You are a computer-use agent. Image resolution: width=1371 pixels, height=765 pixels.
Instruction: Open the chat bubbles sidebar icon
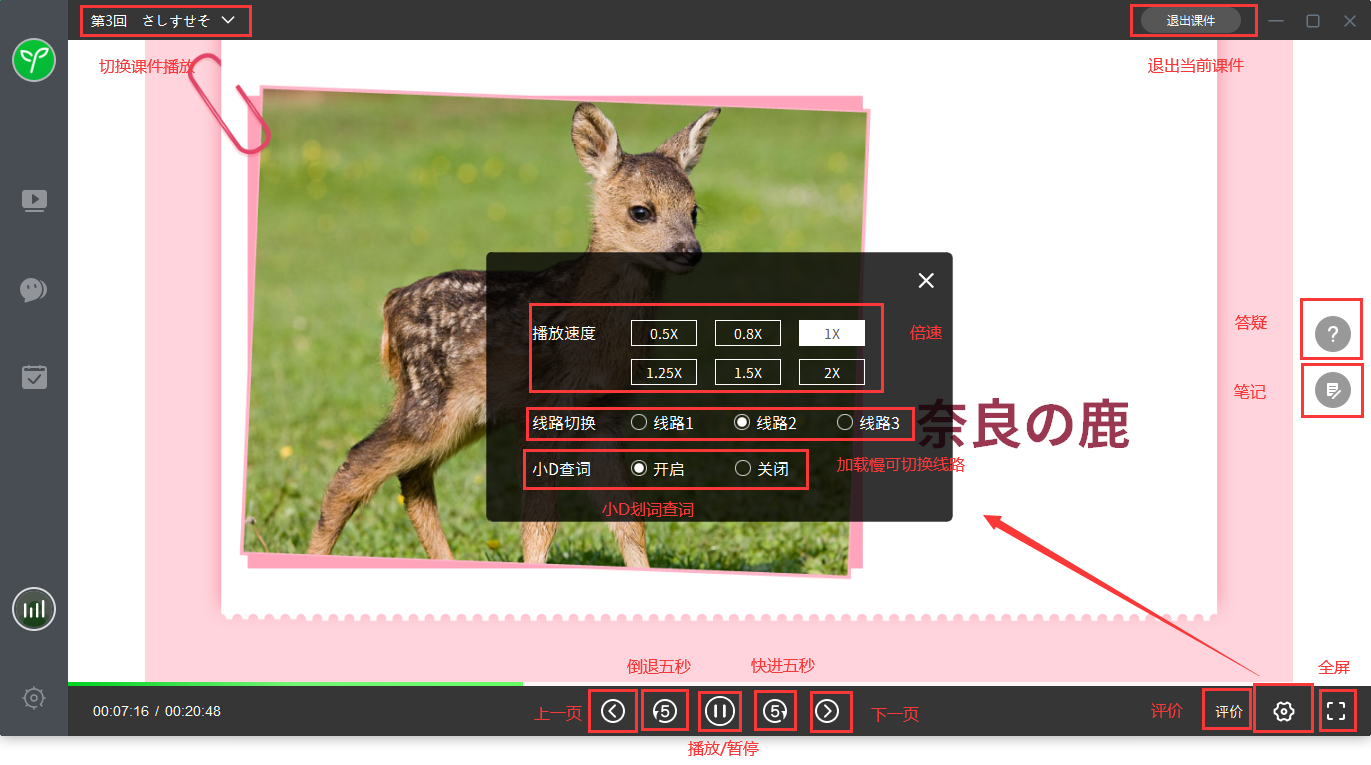pos(33,290)
